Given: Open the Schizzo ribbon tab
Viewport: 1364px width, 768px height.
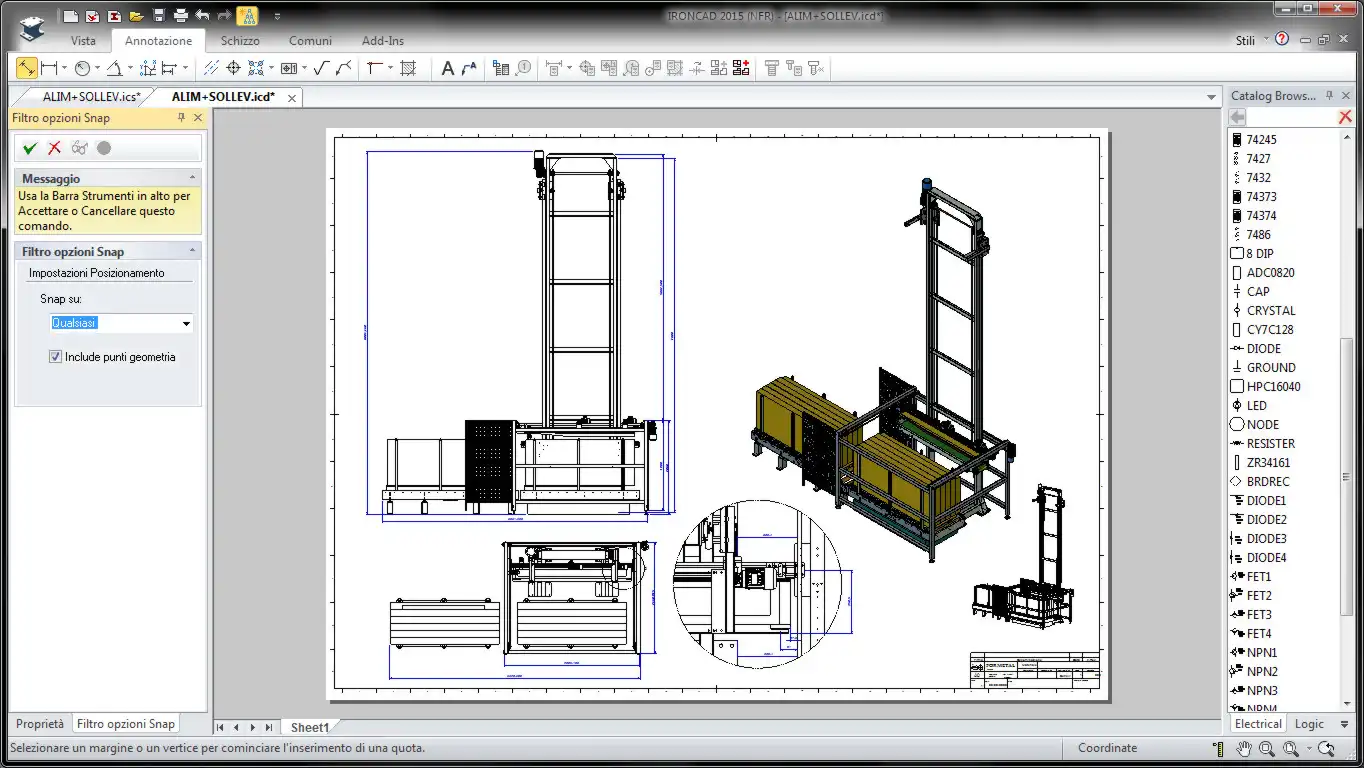Looking at the screenshot, I should pos(240,41).
